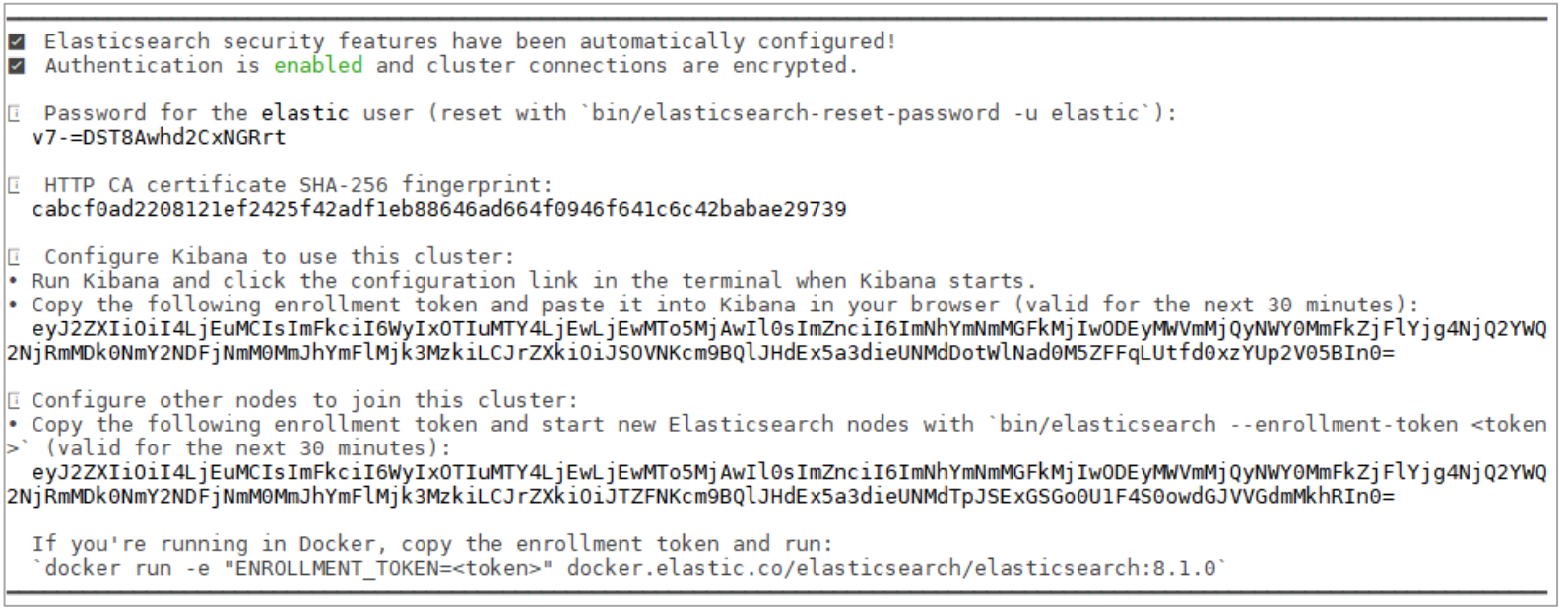
Task: Click second line of node enrollment token
Action: pos(701,497)
